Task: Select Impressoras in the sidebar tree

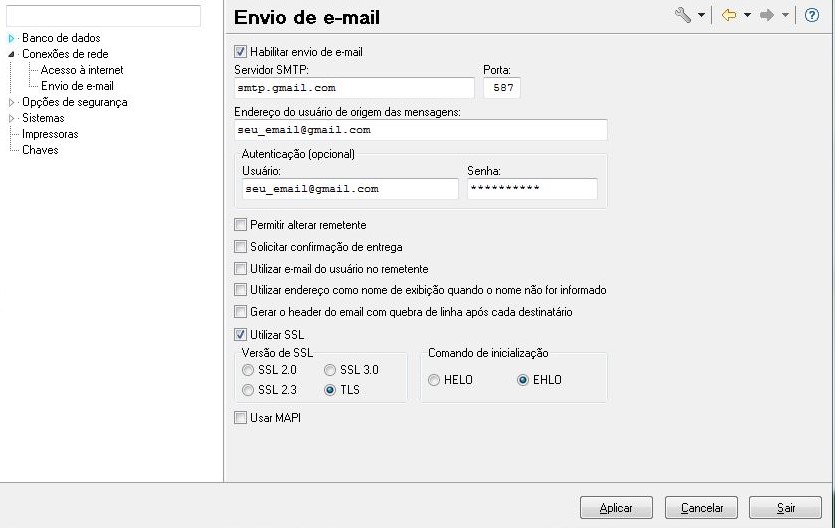Action: [50, 134]
